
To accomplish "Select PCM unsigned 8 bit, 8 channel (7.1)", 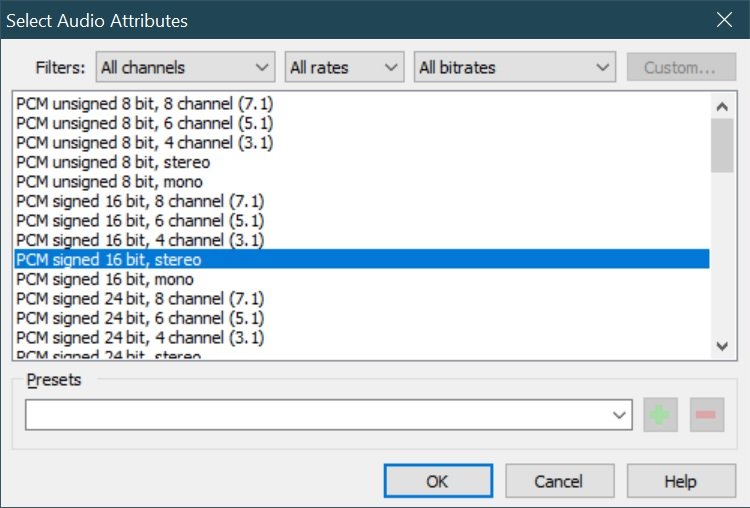I will pos(145,104).
